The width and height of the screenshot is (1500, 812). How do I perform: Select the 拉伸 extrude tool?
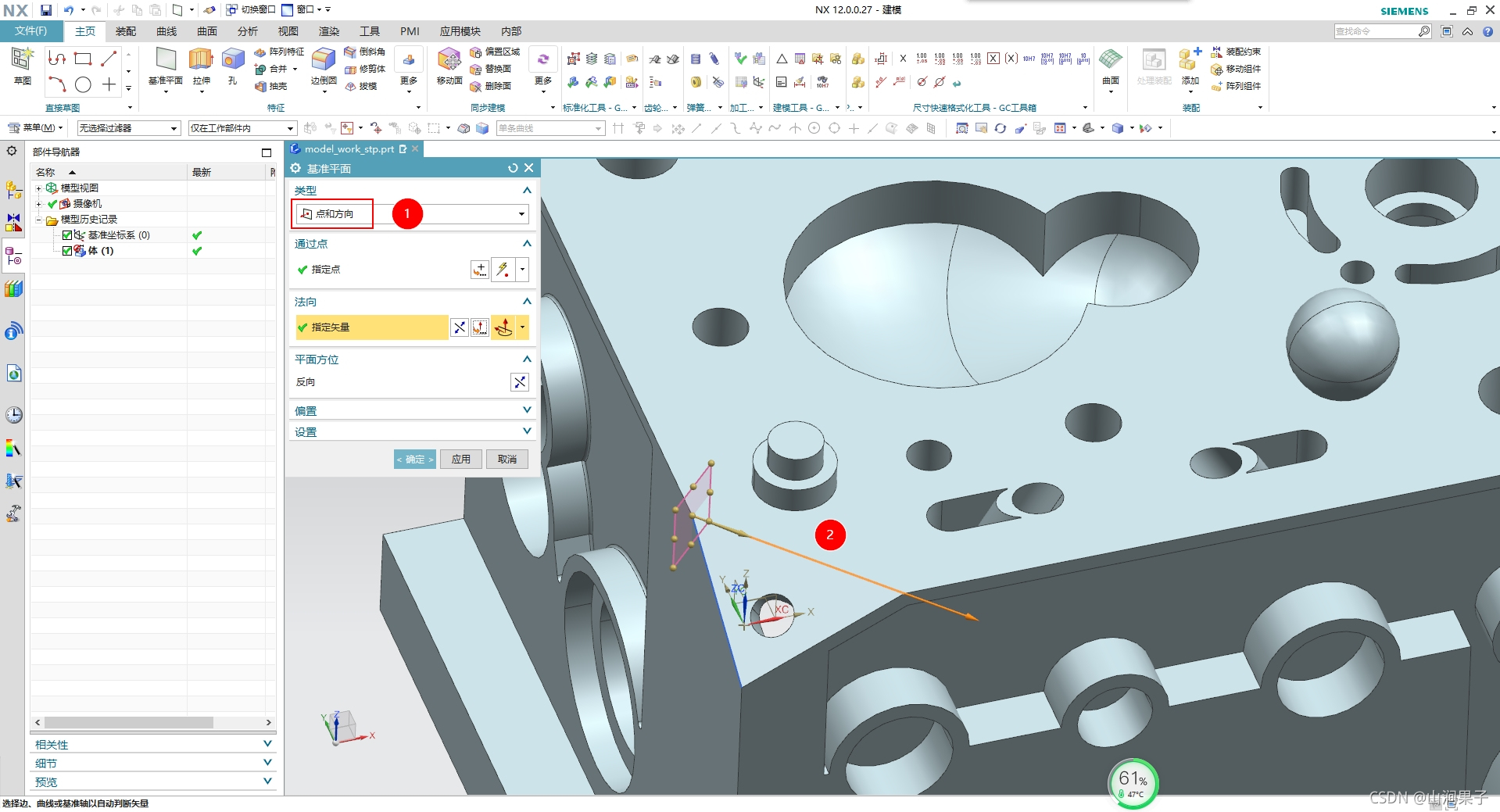click(201, 65)
